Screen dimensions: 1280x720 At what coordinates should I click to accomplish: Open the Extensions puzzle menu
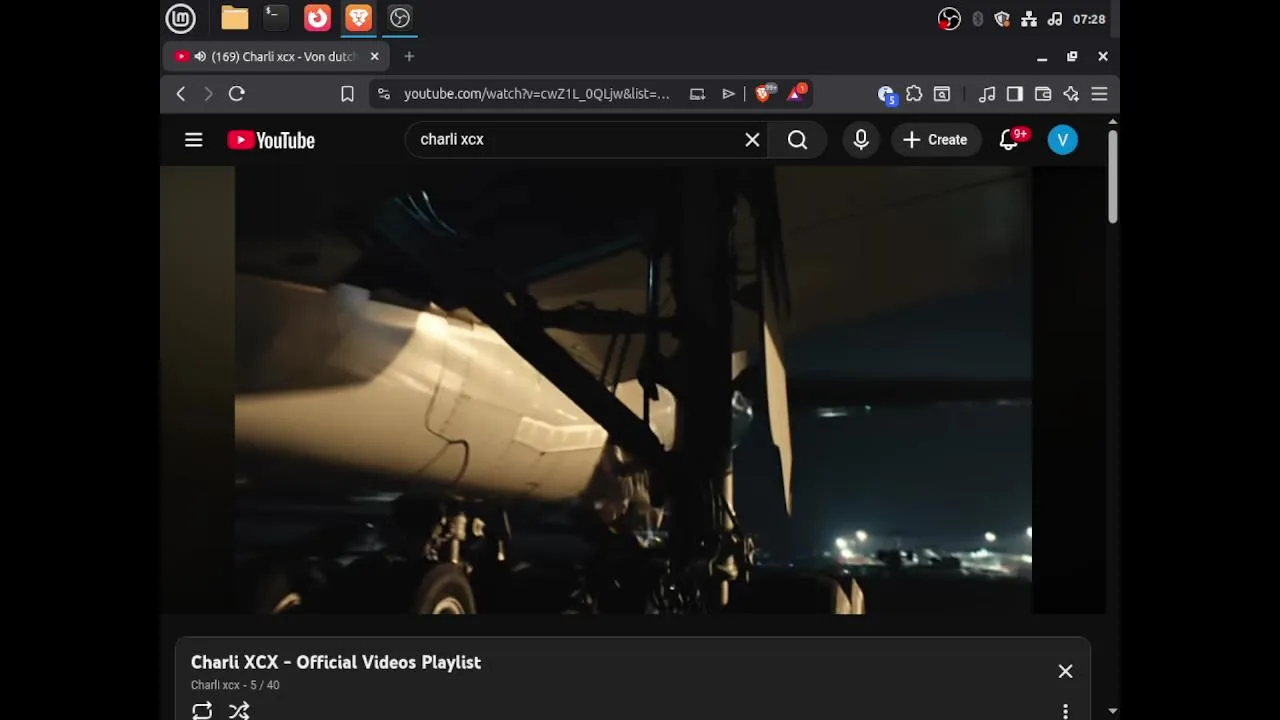coord(914,94)
